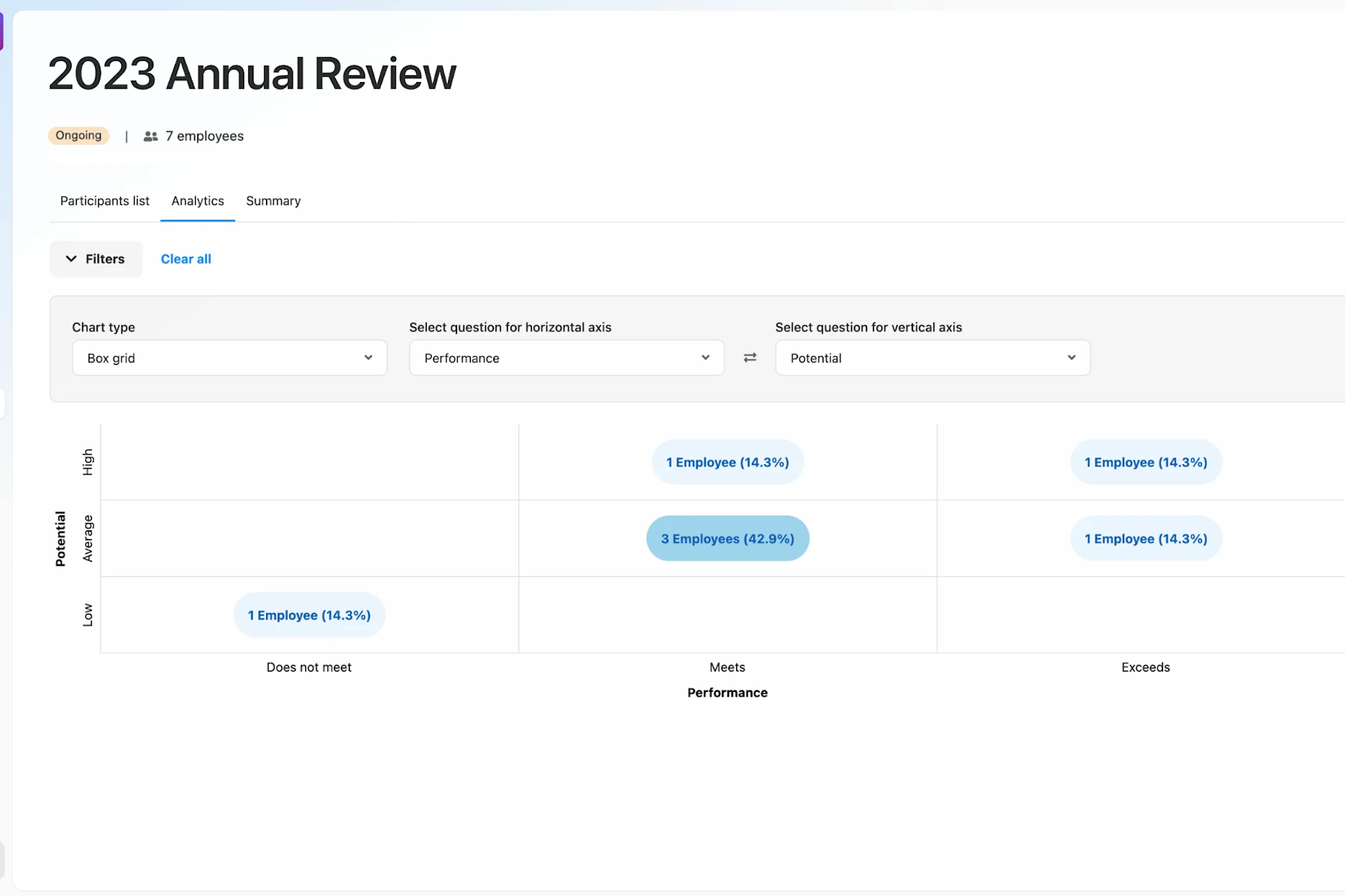Viewport: 1345px width, 896px height.
Task: Switch to the Summary tab
Action: coord(273,201)
